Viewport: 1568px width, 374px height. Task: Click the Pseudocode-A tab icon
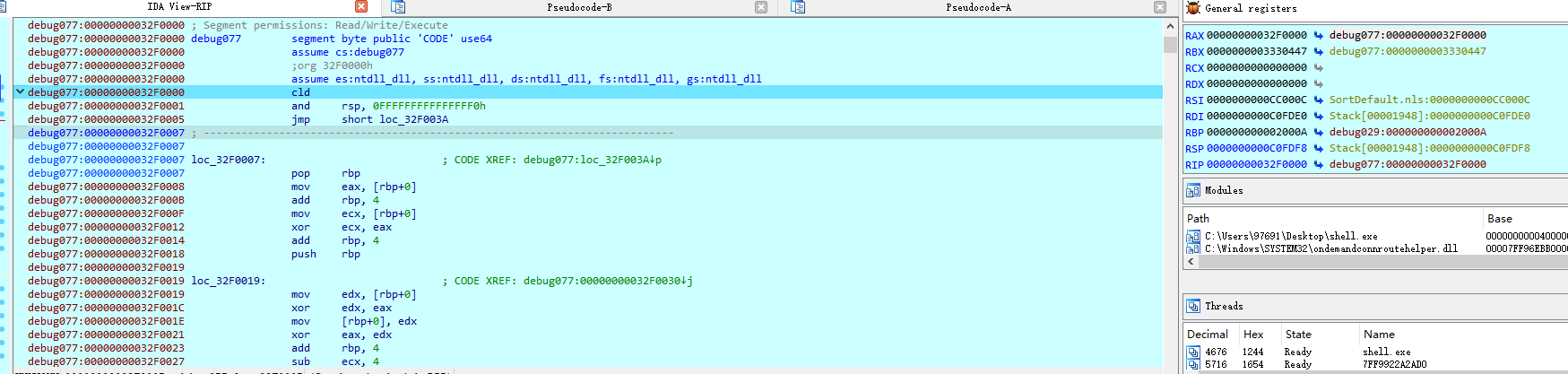[798, 7]
